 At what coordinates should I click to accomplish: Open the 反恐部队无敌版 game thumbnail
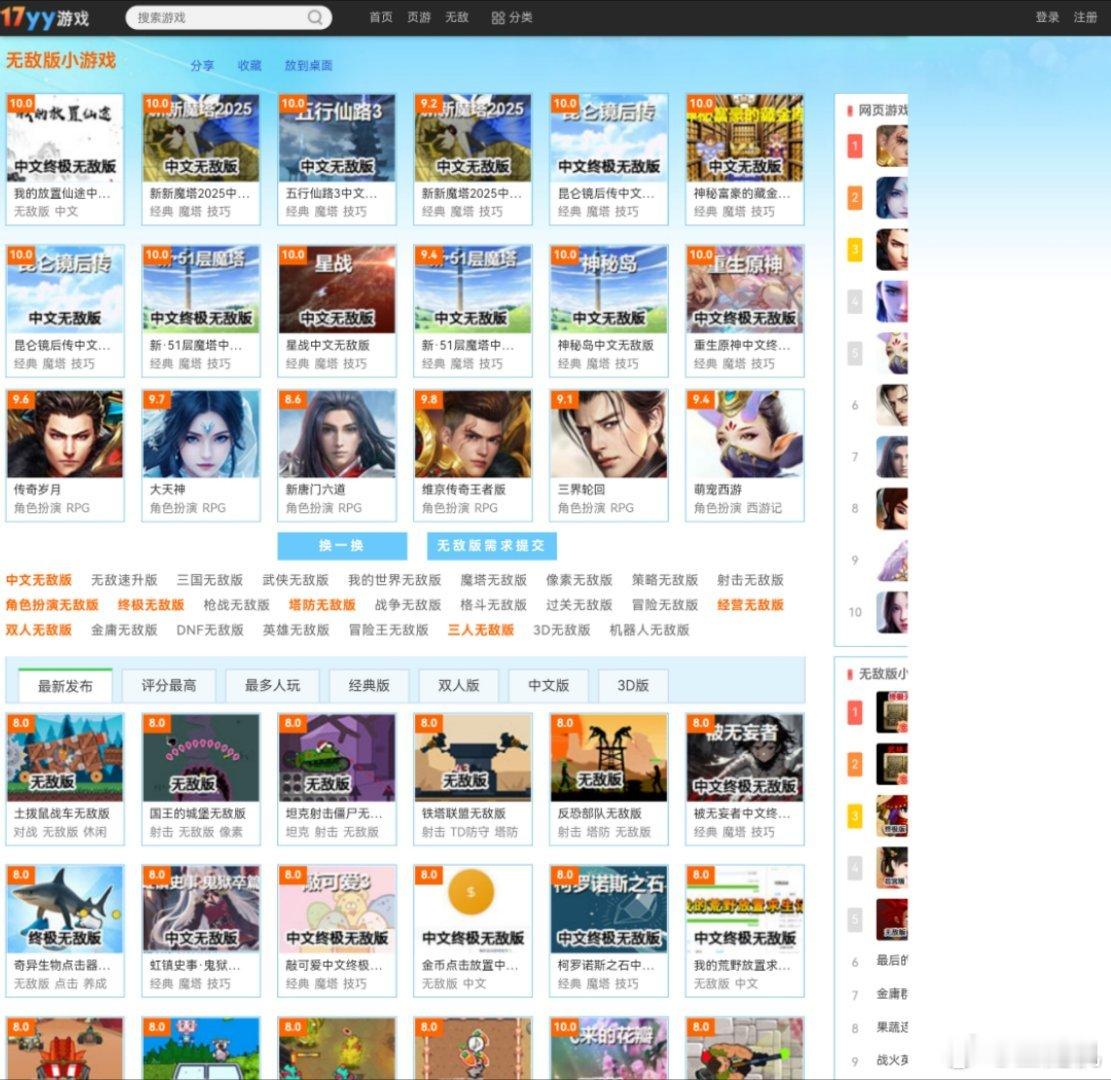(x=609, y=758)
